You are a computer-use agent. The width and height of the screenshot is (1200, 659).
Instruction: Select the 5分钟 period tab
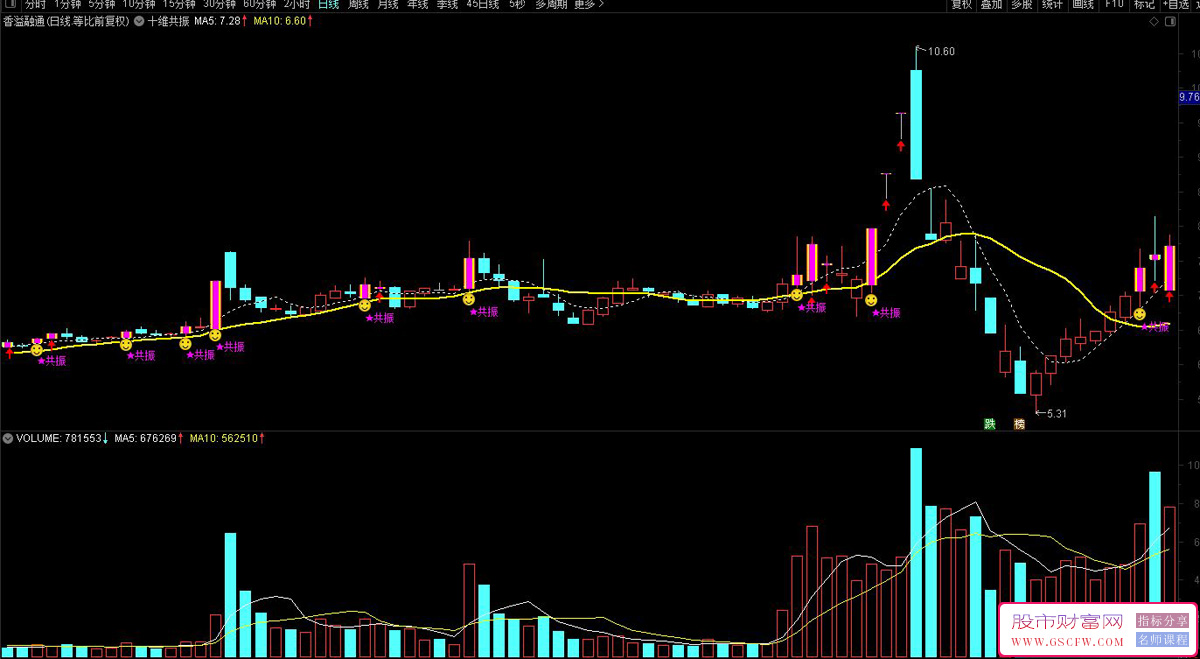coord(102,4)
